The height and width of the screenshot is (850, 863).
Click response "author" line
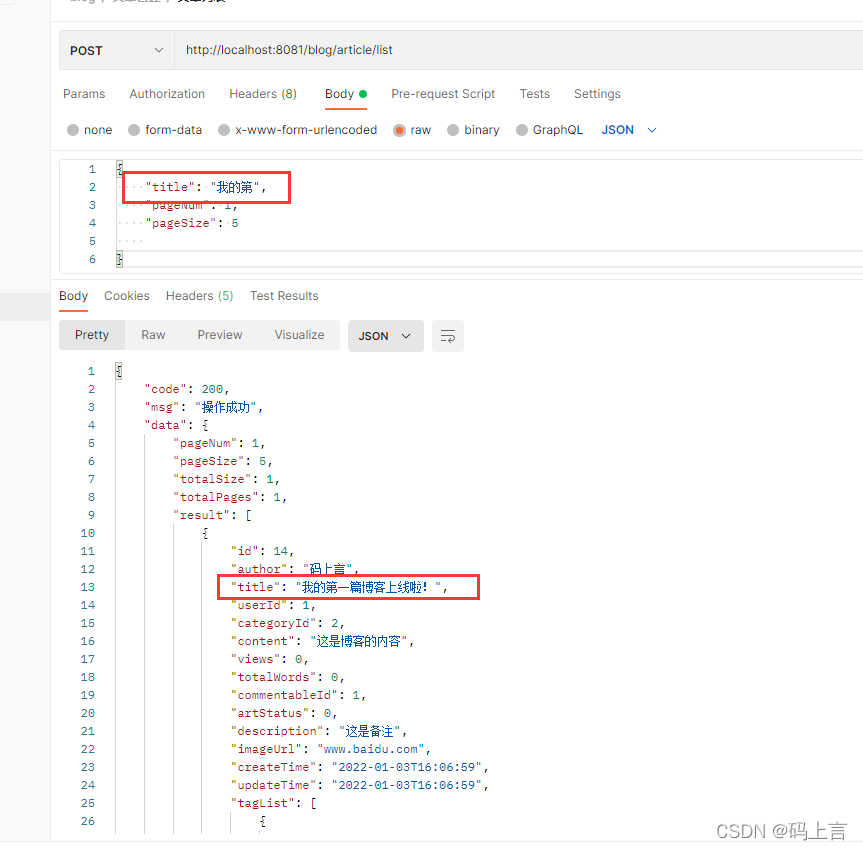(x=294, y=569)
